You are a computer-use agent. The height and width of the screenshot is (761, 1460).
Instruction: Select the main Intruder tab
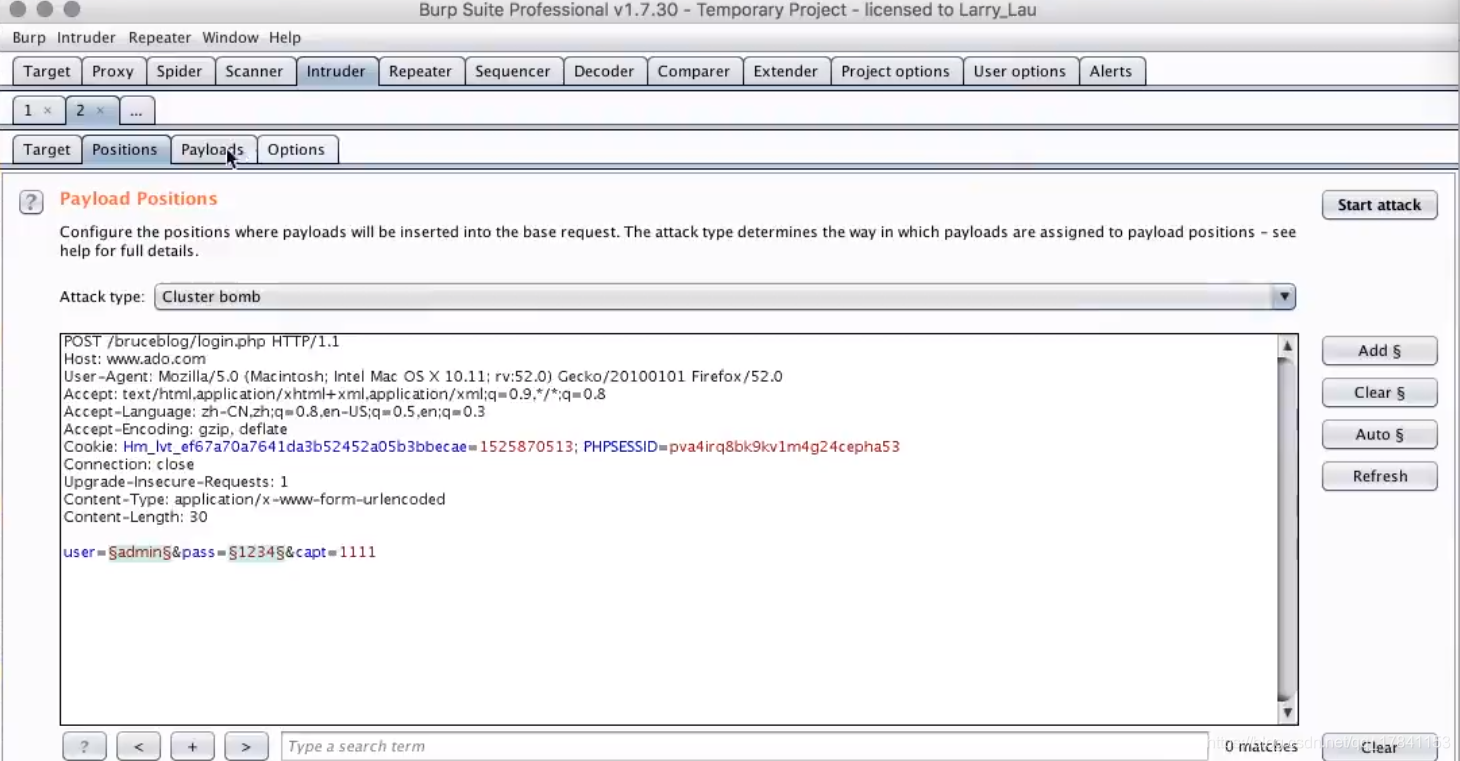[x=336, y=72]
